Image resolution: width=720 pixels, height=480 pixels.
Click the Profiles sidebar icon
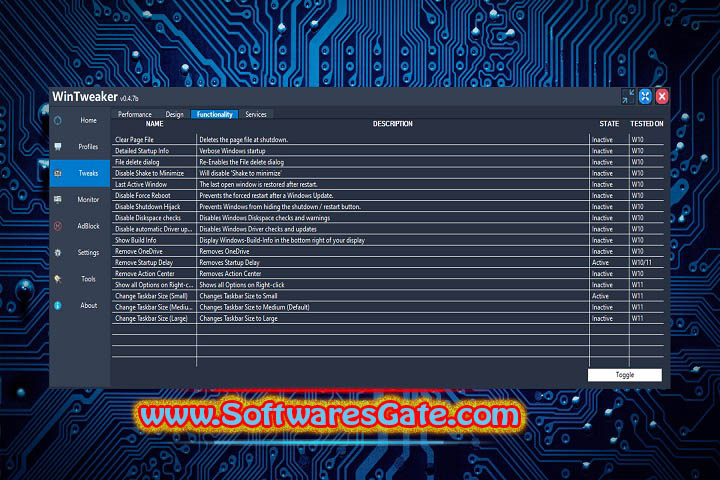(x=58, y=147)
